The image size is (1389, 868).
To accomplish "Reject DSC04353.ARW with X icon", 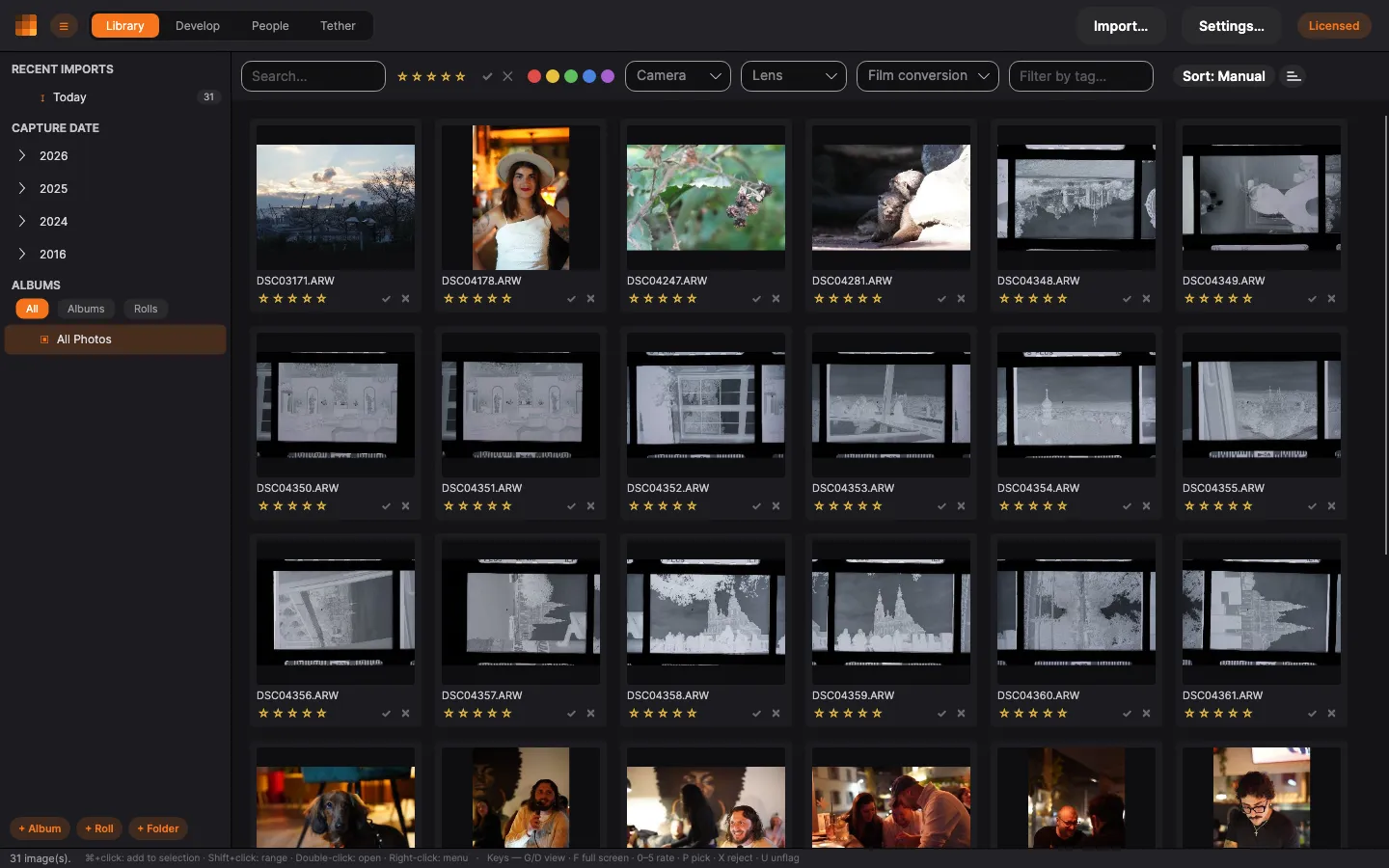I will coord(961,506).
